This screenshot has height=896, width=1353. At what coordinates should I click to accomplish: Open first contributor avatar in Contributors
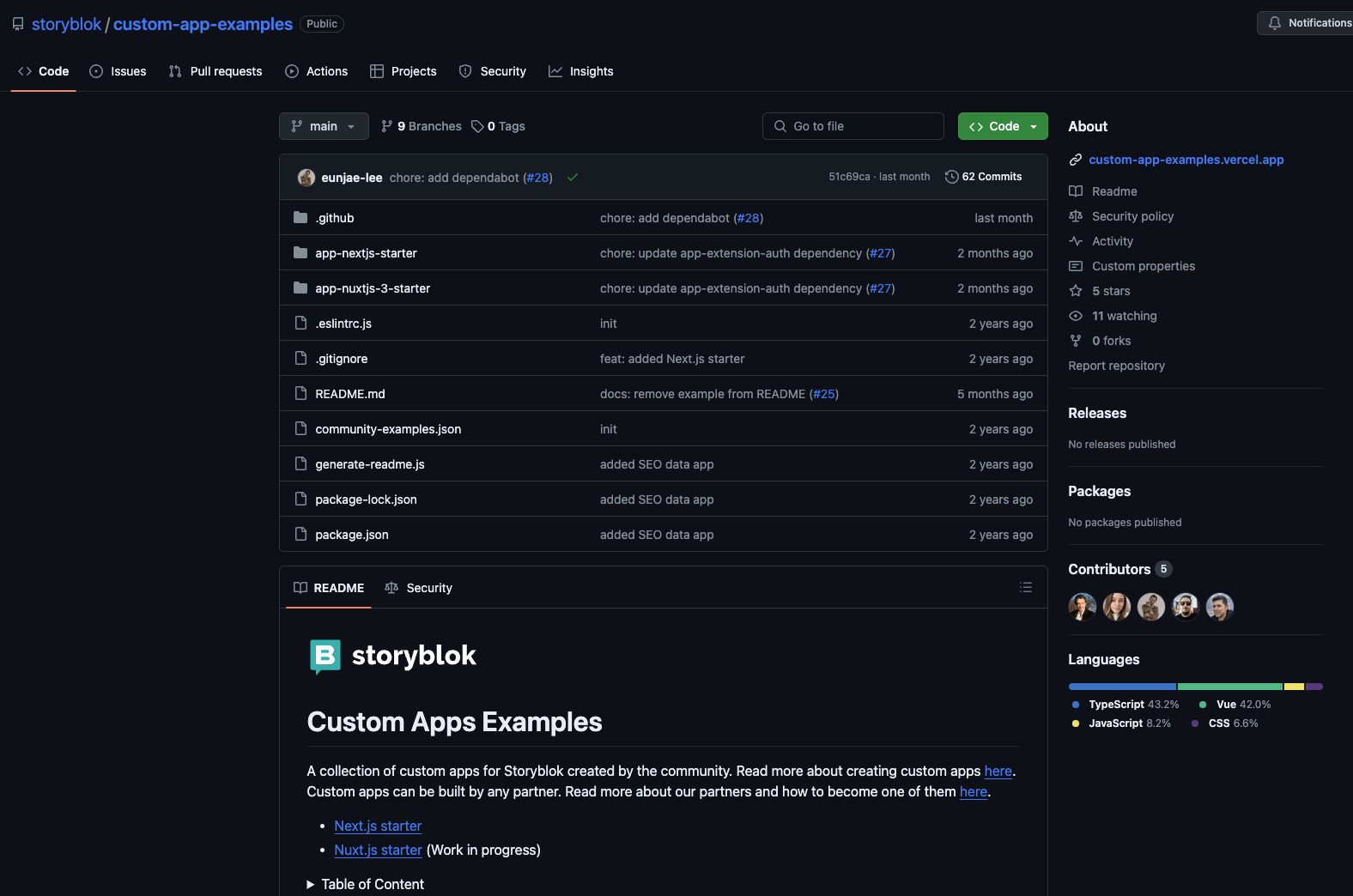click(x=1083, y=607)
